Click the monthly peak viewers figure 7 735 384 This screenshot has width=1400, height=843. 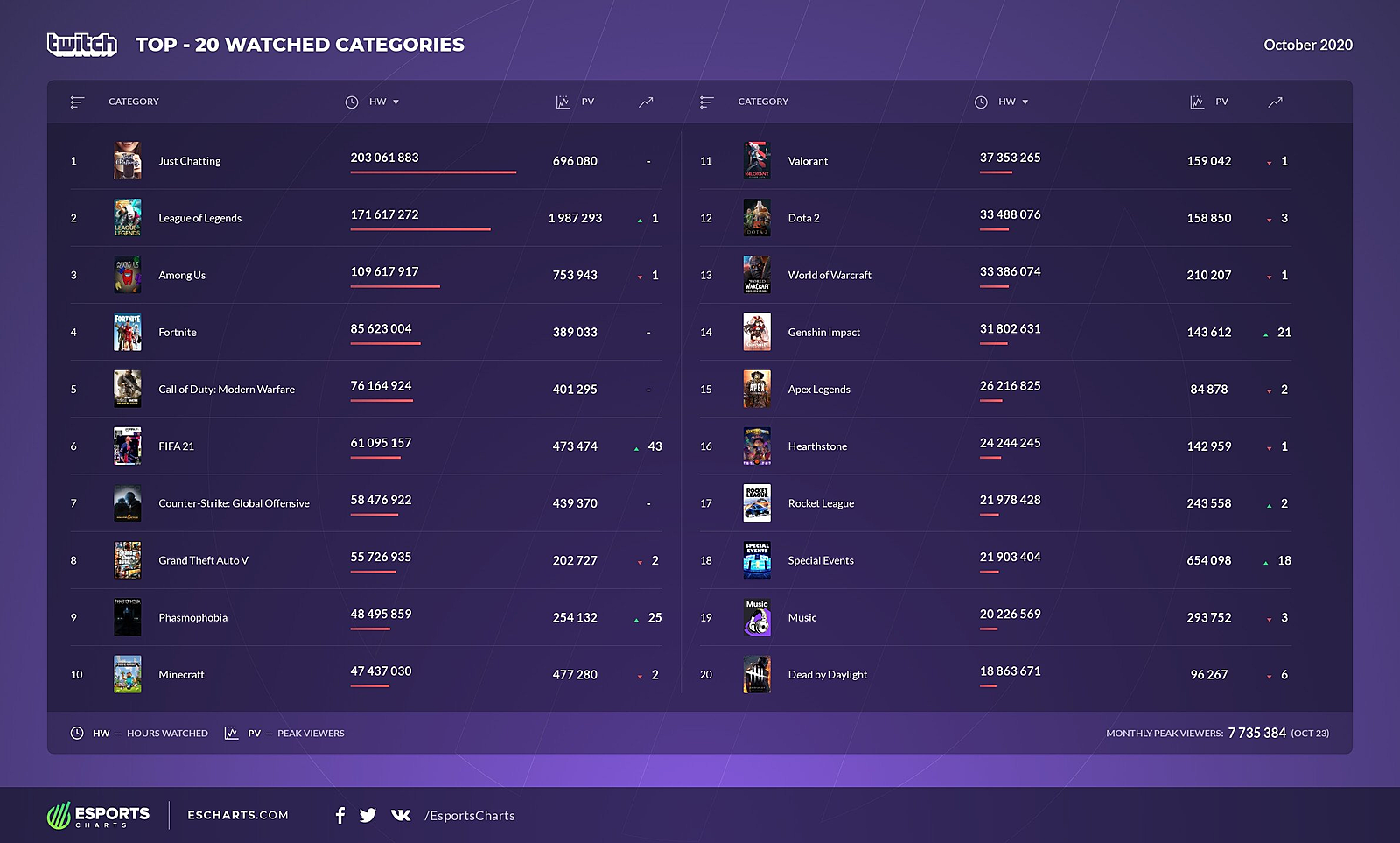(1256, 733)
